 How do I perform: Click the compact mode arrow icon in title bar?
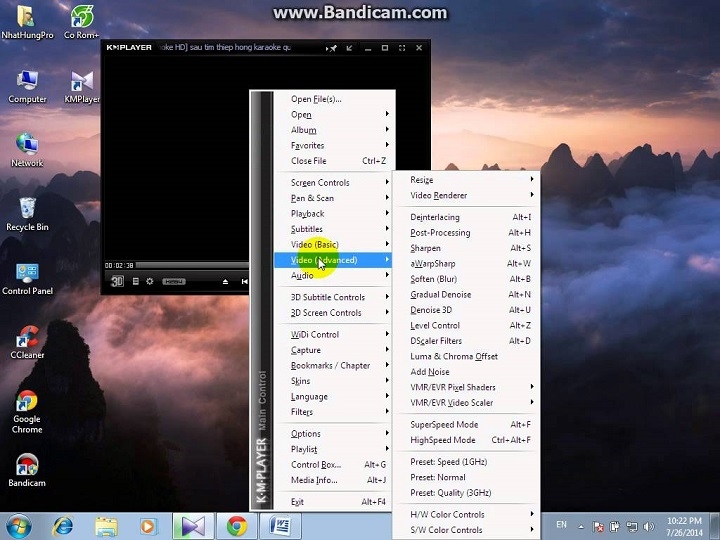(x=349, y=48)
